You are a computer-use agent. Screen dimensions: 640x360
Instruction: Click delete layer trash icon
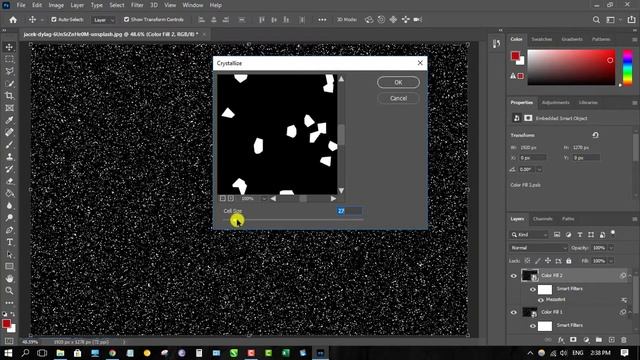pos(623,340)
